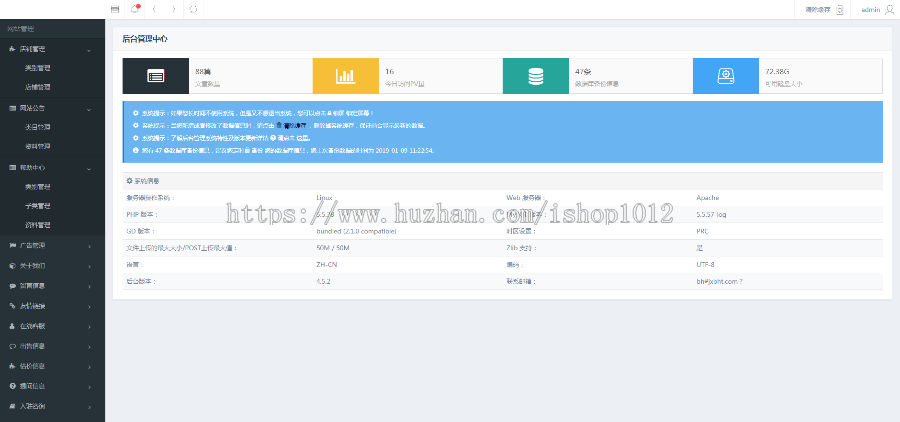
Task: Click the icon next to 入驻咨询
Action: (13, 406)
